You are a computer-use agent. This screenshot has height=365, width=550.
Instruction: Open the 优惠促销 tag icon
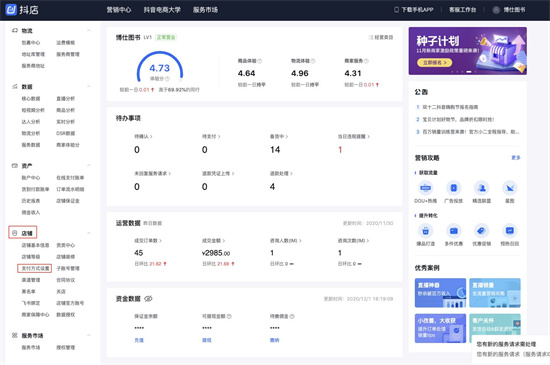482,231
